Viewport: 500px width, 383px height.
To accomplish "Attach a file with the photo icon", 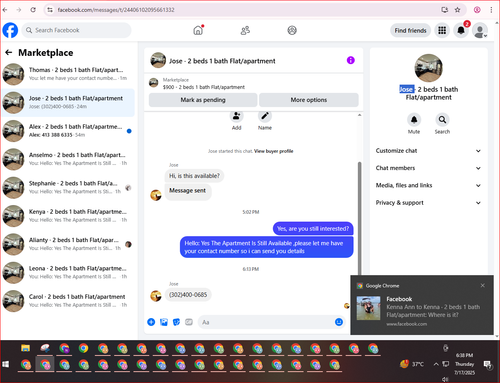I will (164, 322).
